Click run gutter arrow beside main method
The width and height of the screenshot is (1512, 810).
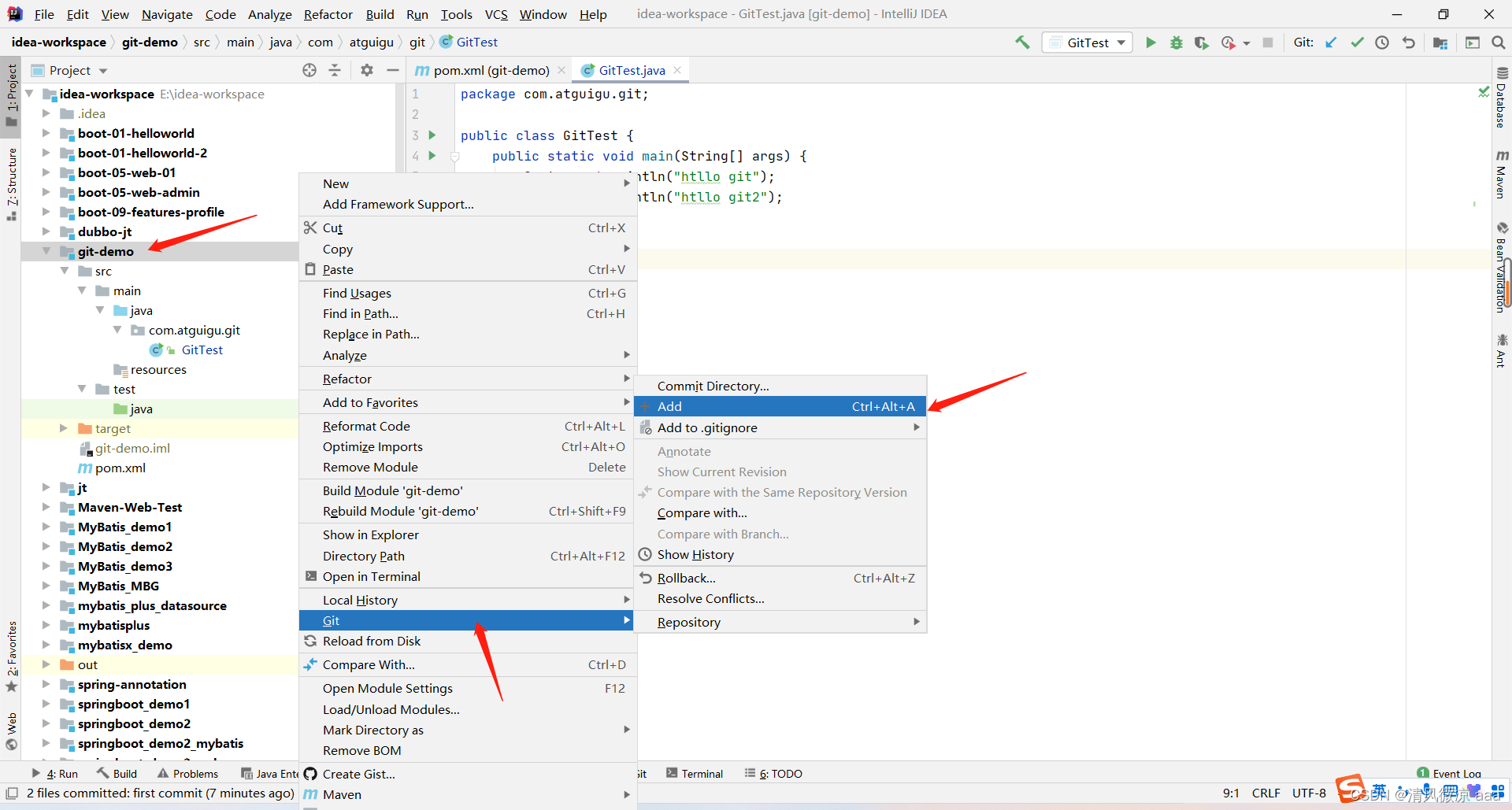pos(432,156)
